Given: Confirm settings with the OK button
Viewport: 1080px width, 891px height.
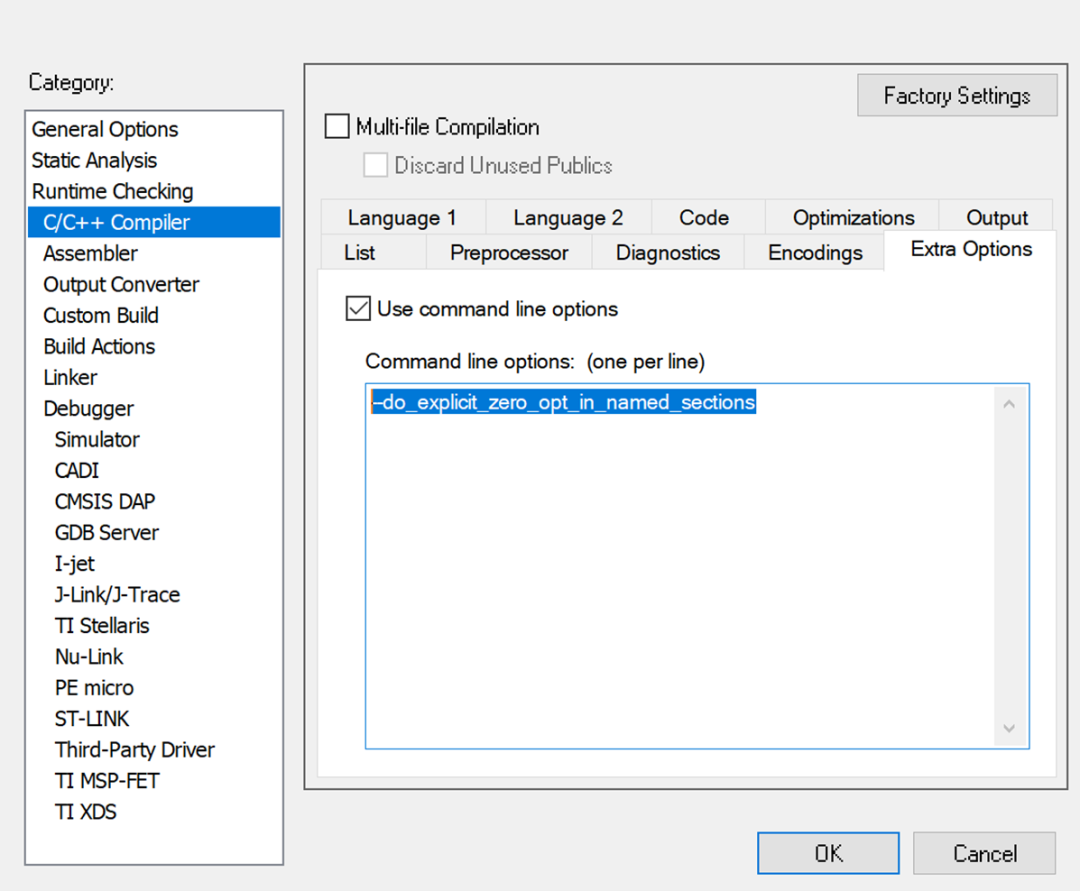Looking at the screenshot, I should coord(827,853).
